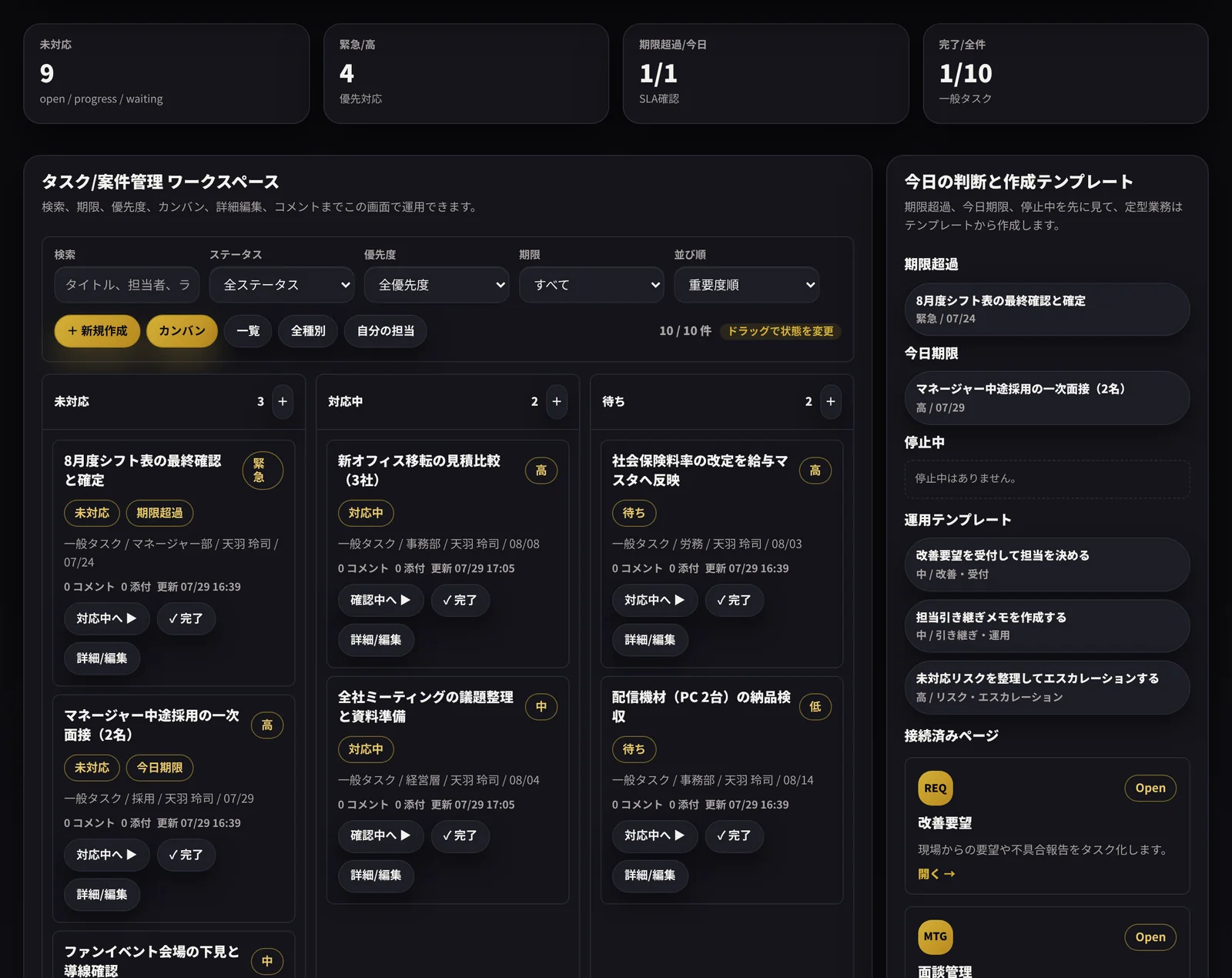
Task: Move 社会保険料率 task to 対応中
Action: [655, 600]
